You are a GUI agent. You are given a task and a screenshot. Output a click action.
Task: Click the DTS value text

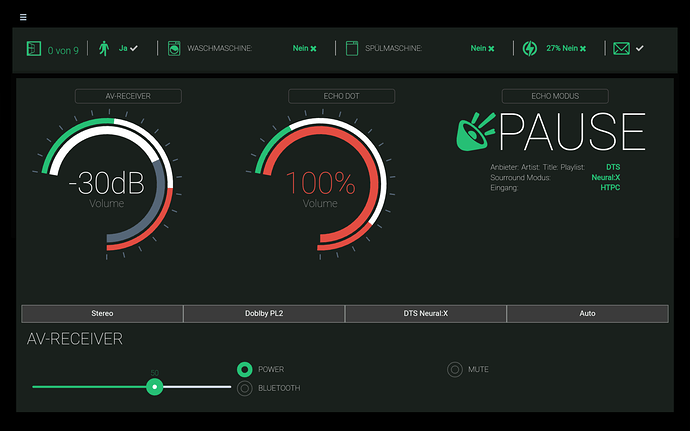613,167
